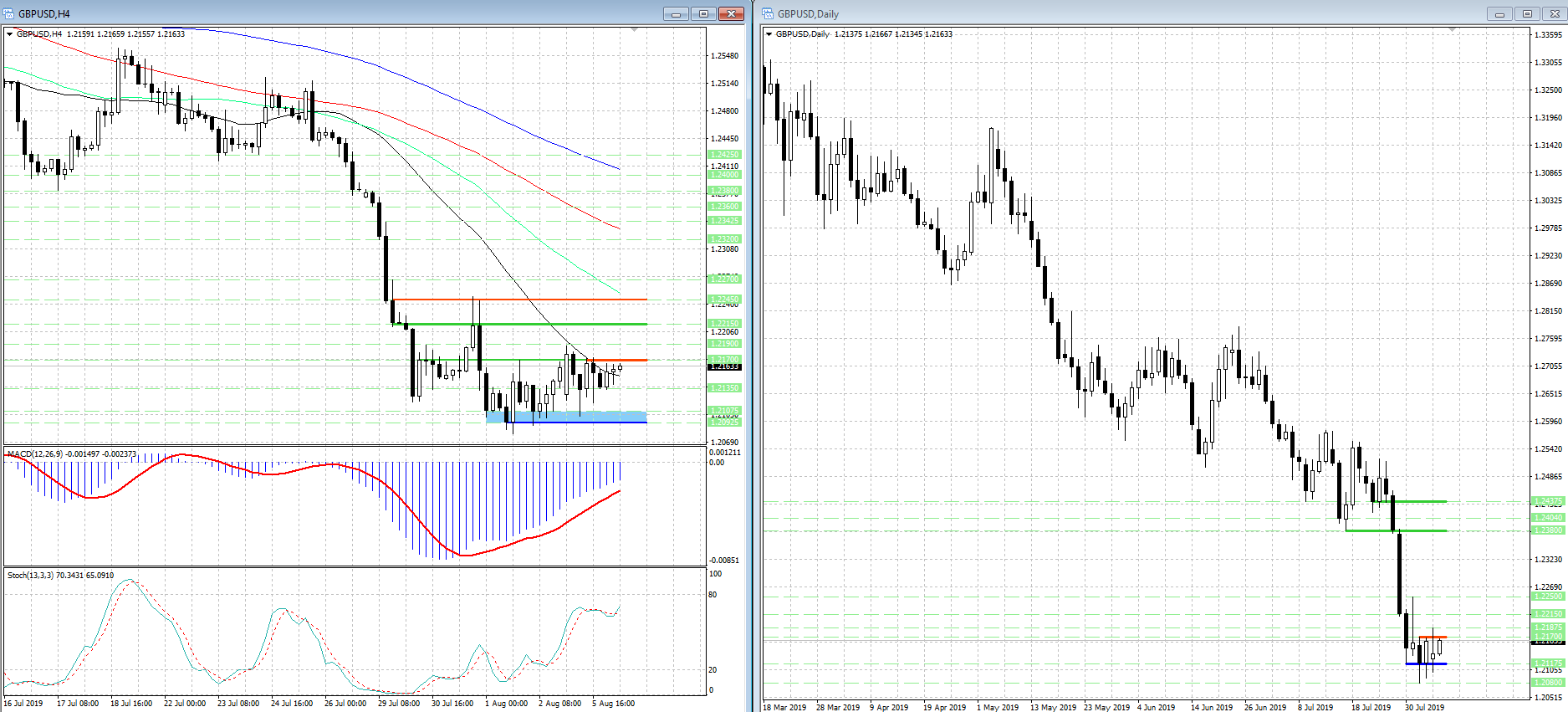Close the GBPUSD,H4 chart window
The height and width of the screenshot is (712, 1568).
(731, 13)
